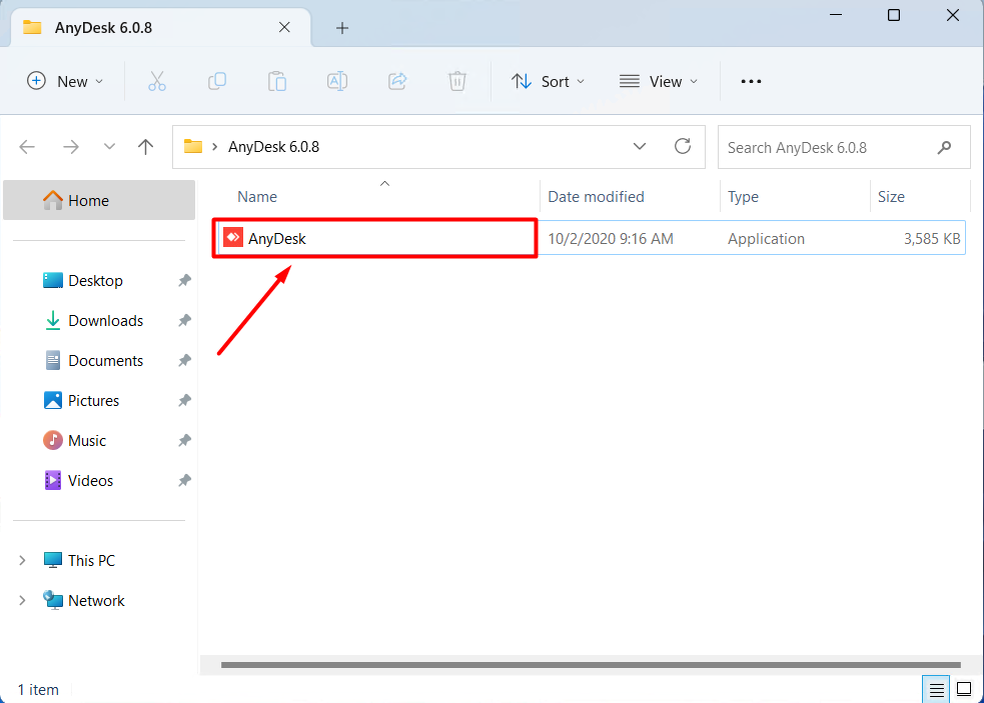Open the Sort dropdown menu
Screen dimensions: 984x703
click(547, 82)
